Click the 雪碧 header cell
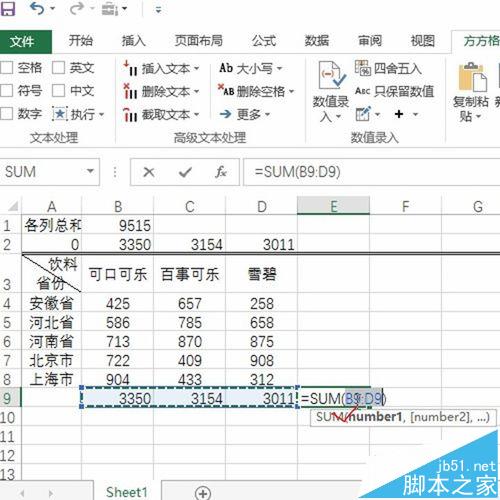Image resolution: width=500 pixels, height=500 pixels. pyautogui.click(x=261, y=274)
